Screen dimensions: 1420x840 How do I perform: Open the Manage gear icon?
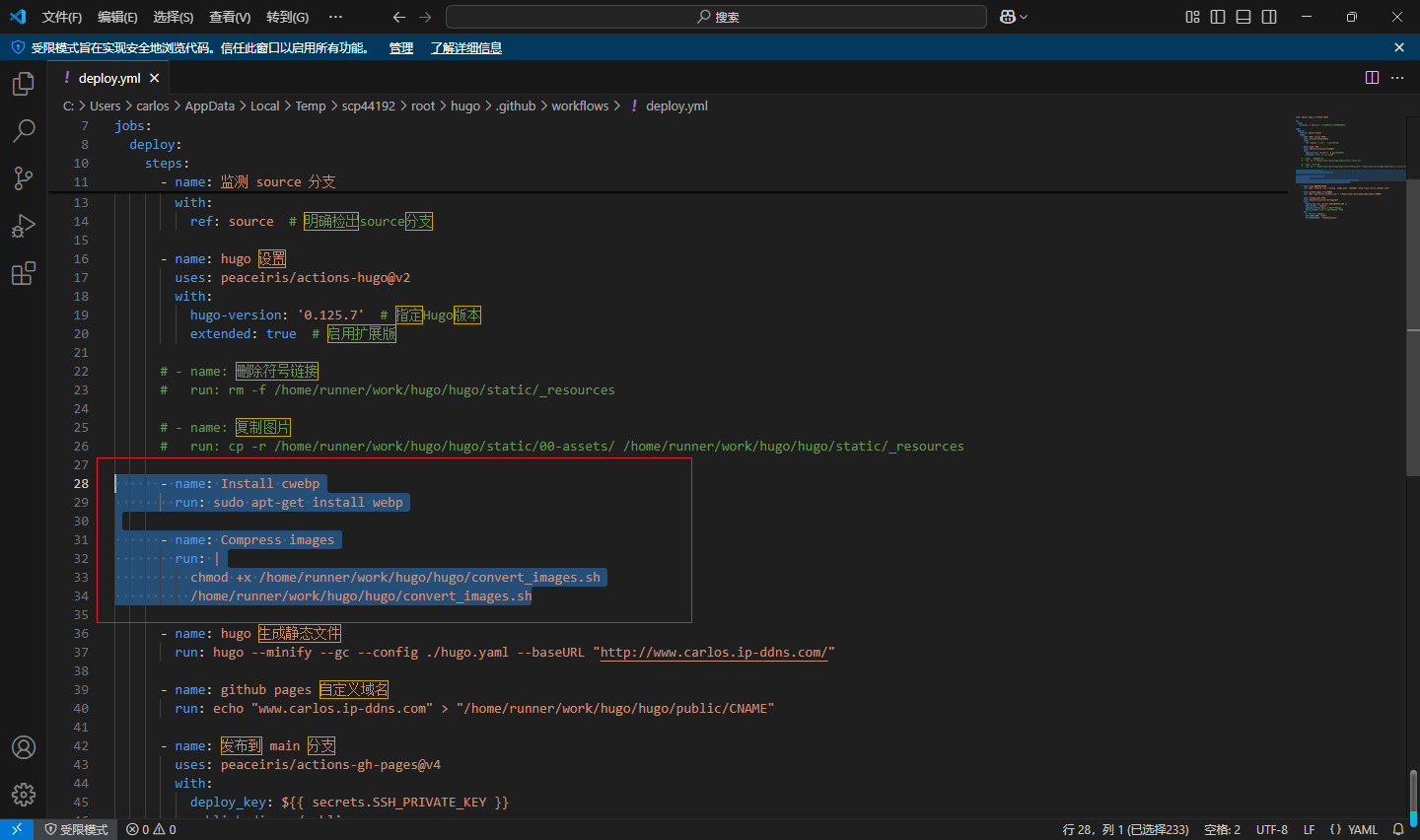pos(24,794)
